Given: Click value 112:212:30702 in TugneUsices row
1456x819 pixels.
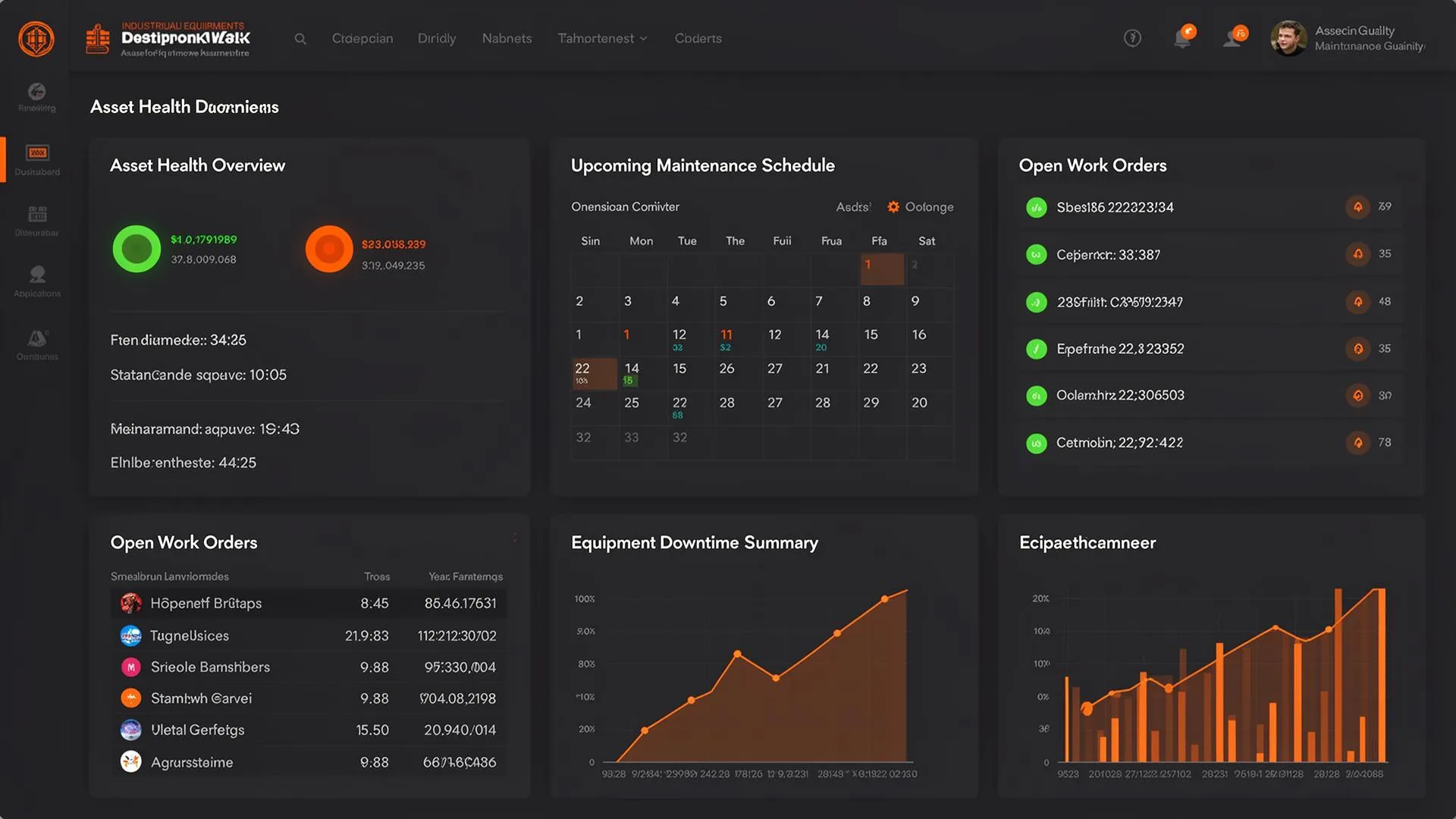Looking at the screenshot, I should point(457,635).
